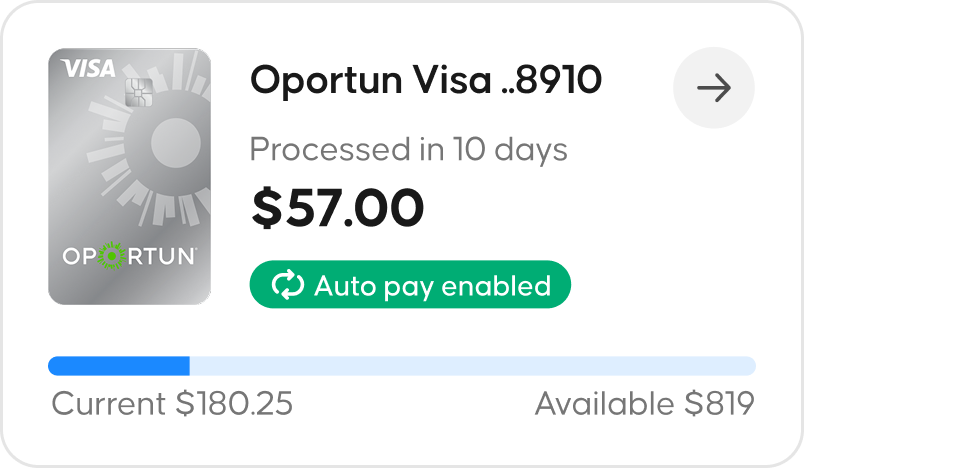Select the silver credit card thumbnail
This screenshot has width=958, height=468.
click(129, 175)
